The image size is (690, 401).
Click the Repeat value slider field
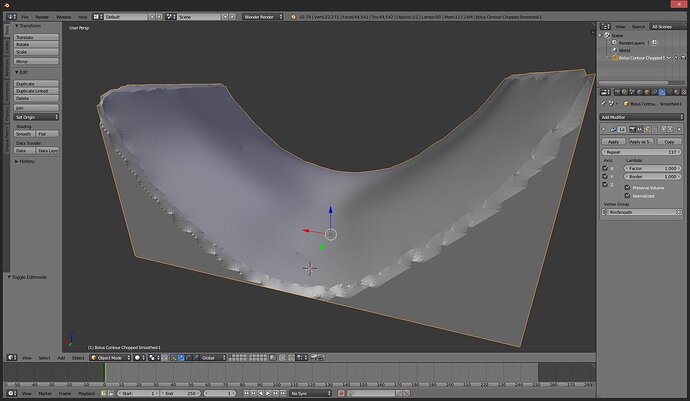pos(641,152)
